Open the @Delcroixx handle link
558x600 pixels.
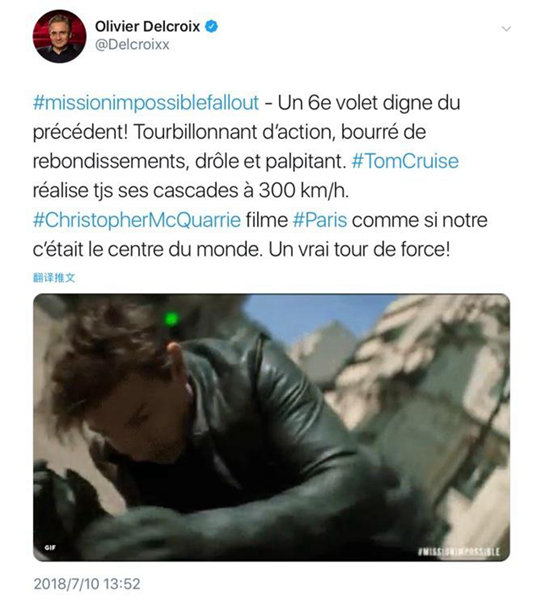(x=132, y=45)
